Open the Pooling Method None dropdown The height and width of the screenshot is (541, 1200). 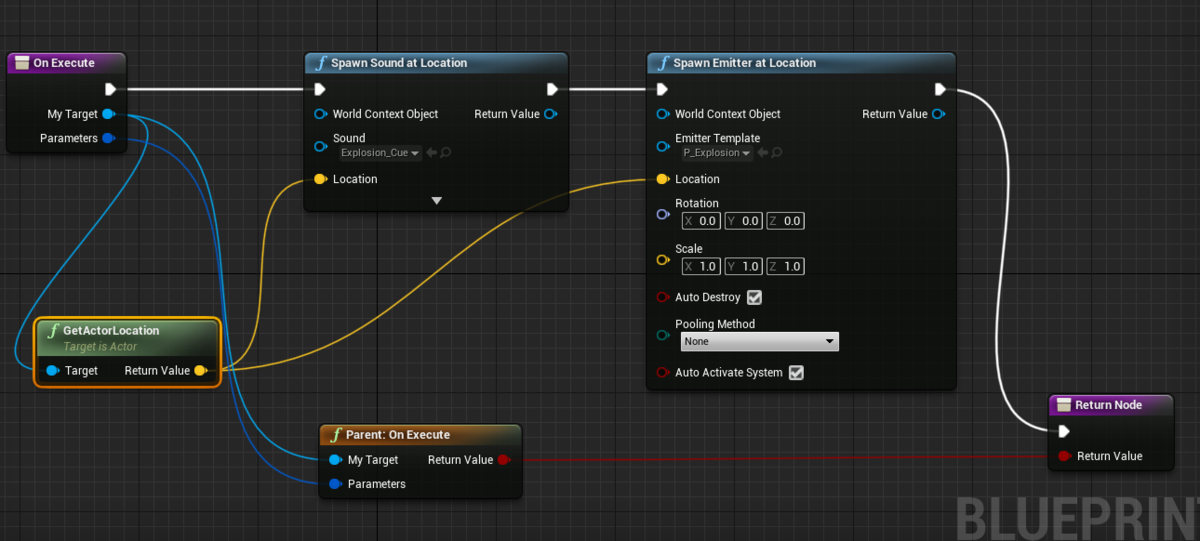759,341
